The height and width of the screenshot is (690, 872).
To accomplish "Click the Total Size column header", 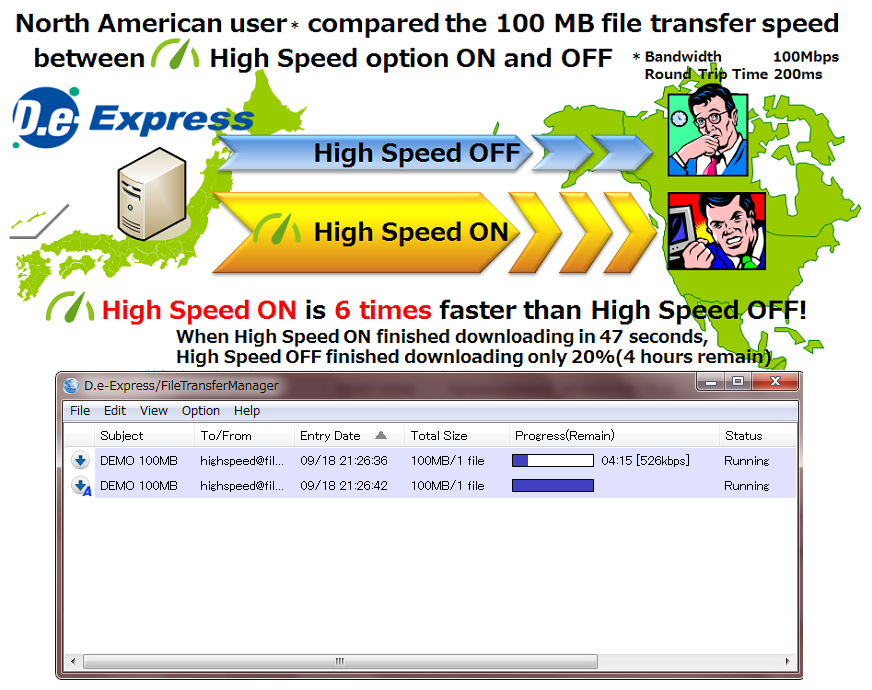I will pos(439,436).
